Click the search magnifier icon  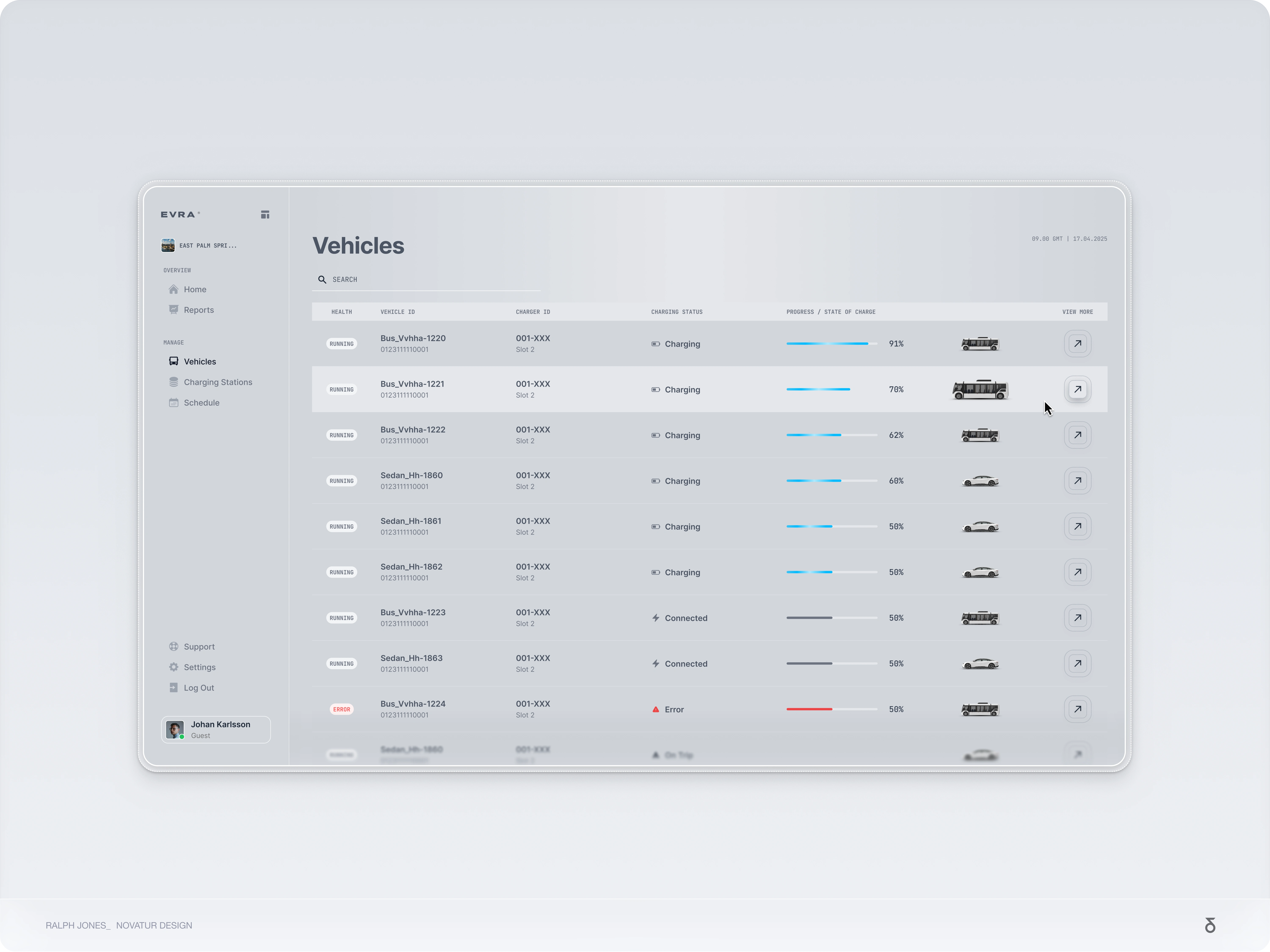(x=322, y=279)
